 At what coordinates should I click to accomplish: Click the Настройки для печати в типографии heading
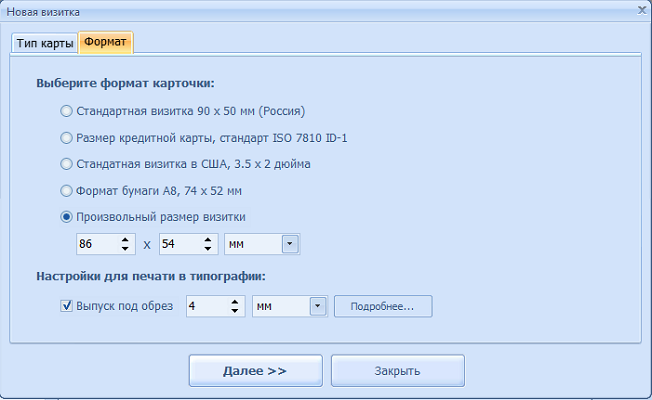click(151, 277)
